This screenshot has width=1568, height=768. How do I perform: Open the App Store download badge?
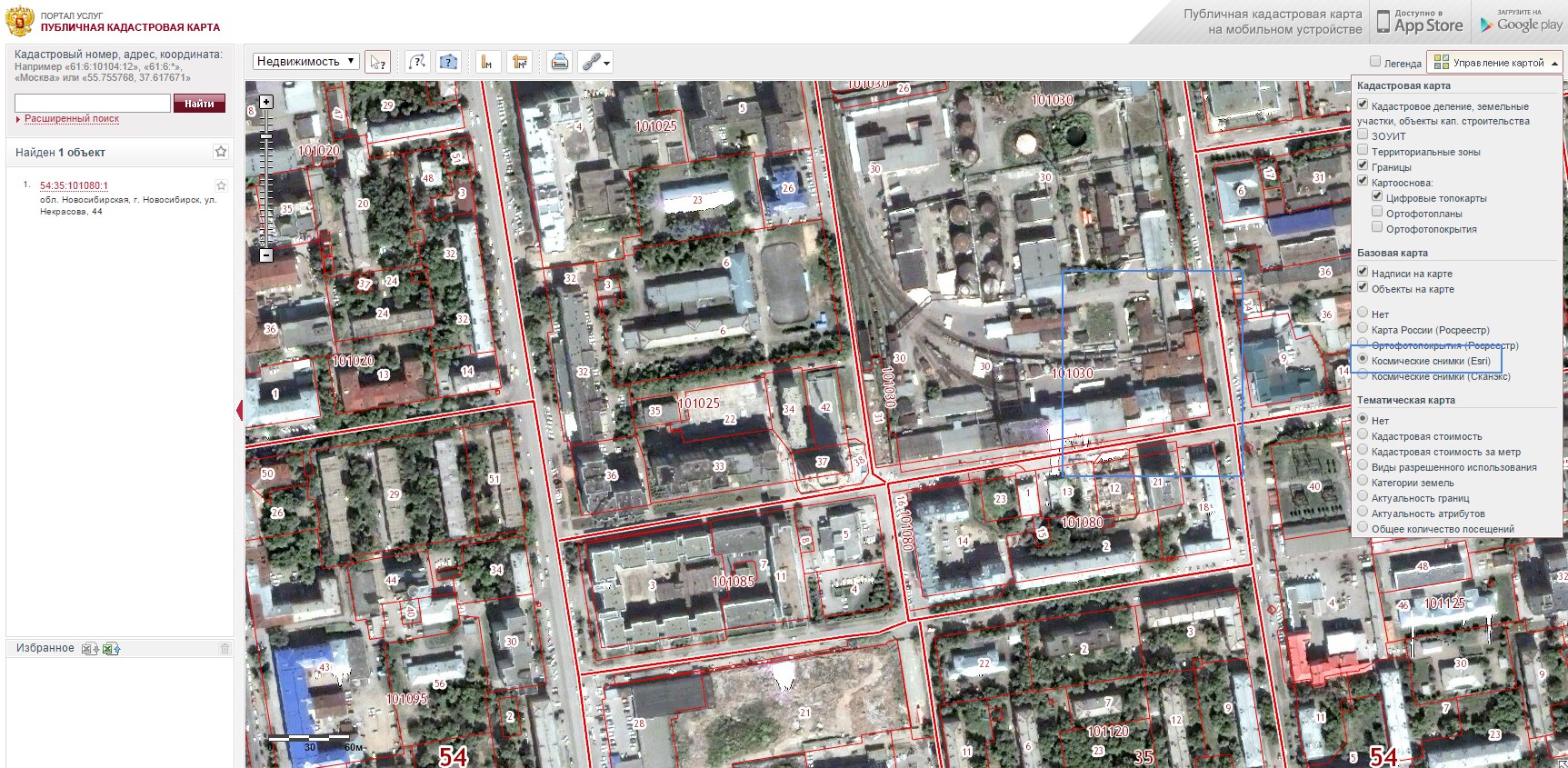tap(1420, 22)
